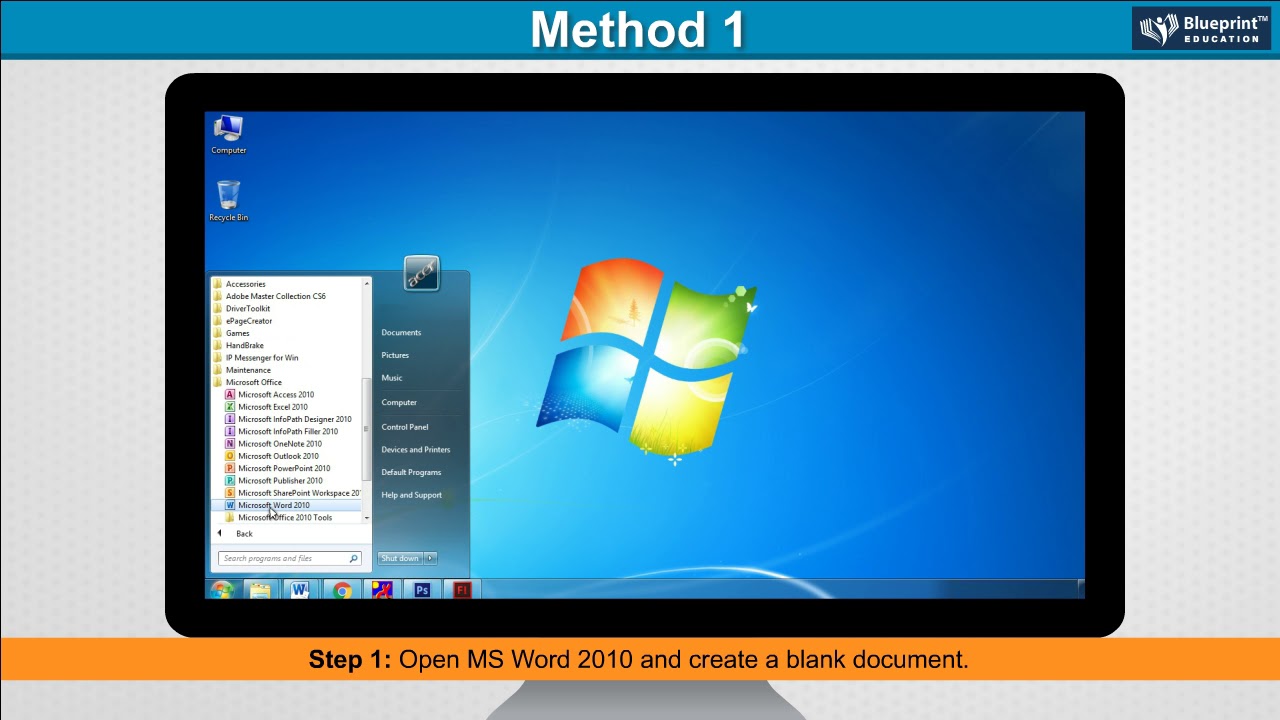Open Pictures from the Start menu
This screenshot has height=720, width=1280.
pos(395,355)
